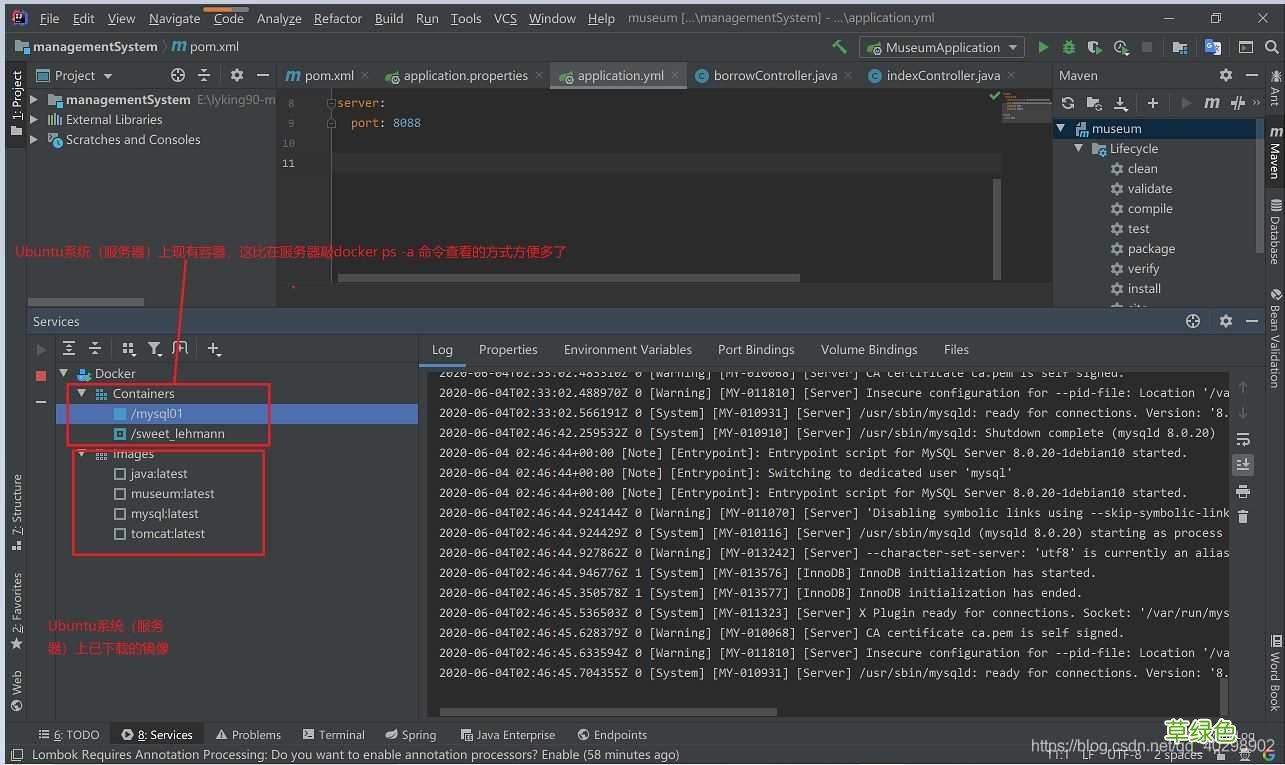Download sources and documentation in Maven
This screenshot has width=1285, height=765.
coord(1121,103)
